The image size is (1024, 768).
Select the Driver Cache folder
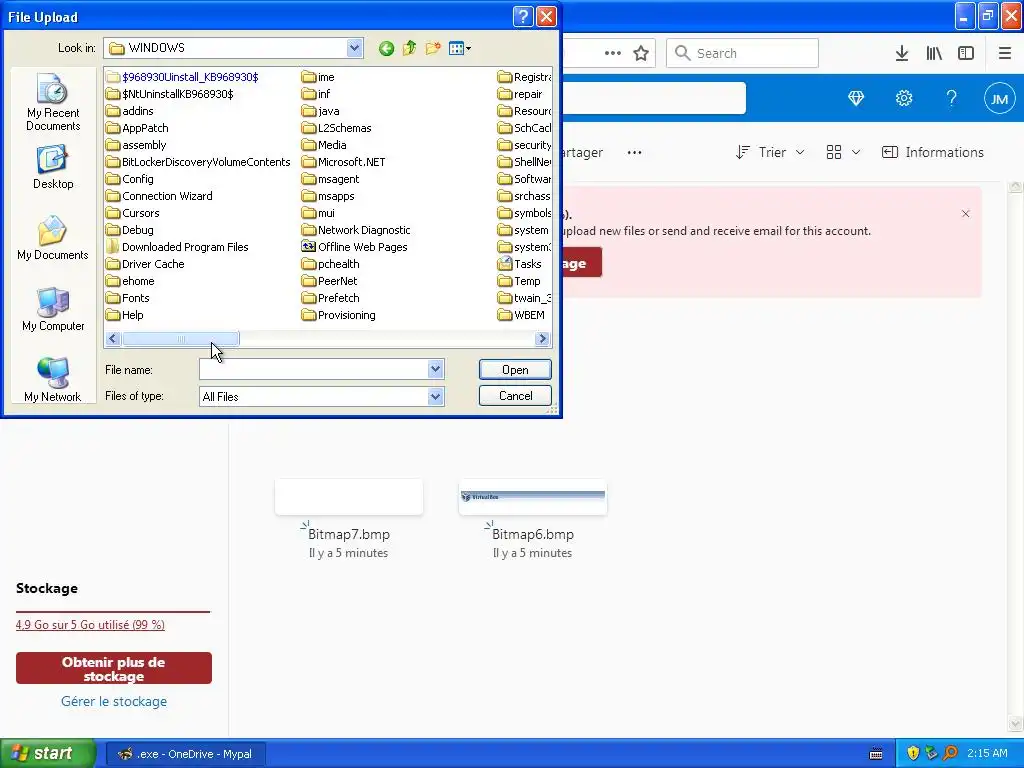tap(145, 264)
